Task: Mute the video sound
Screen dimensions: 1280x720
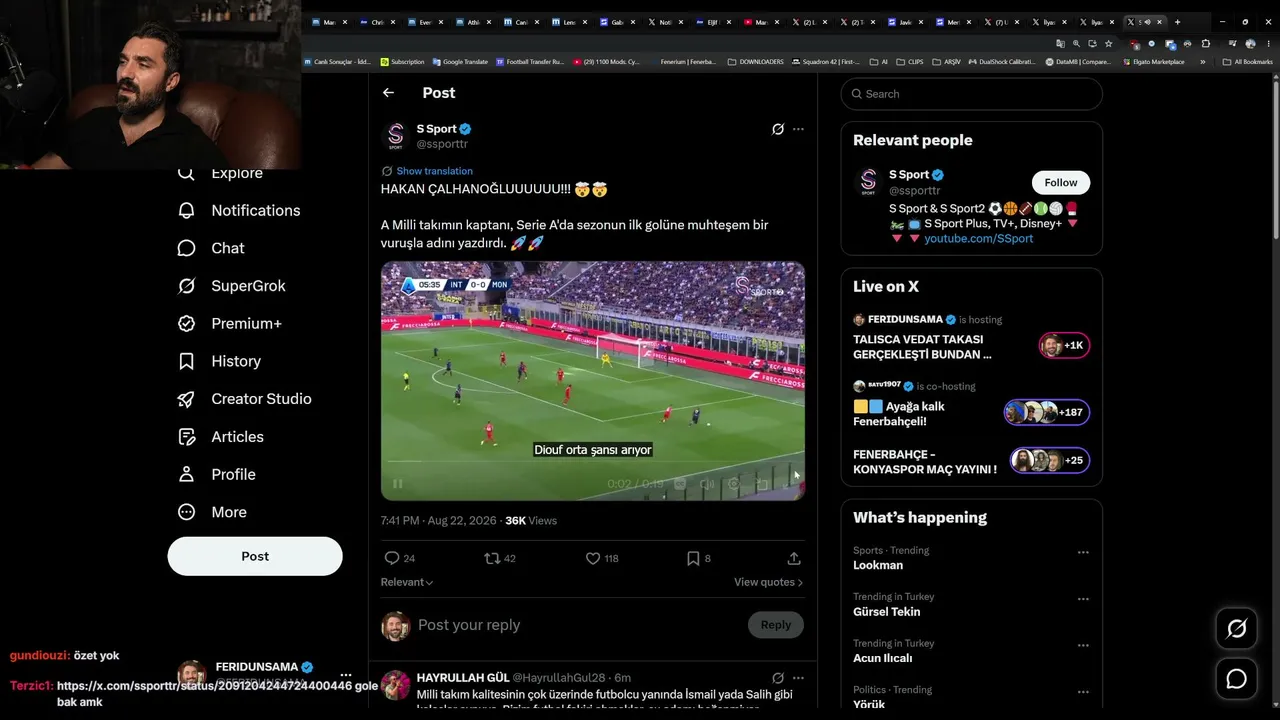Action: point(707,484)
